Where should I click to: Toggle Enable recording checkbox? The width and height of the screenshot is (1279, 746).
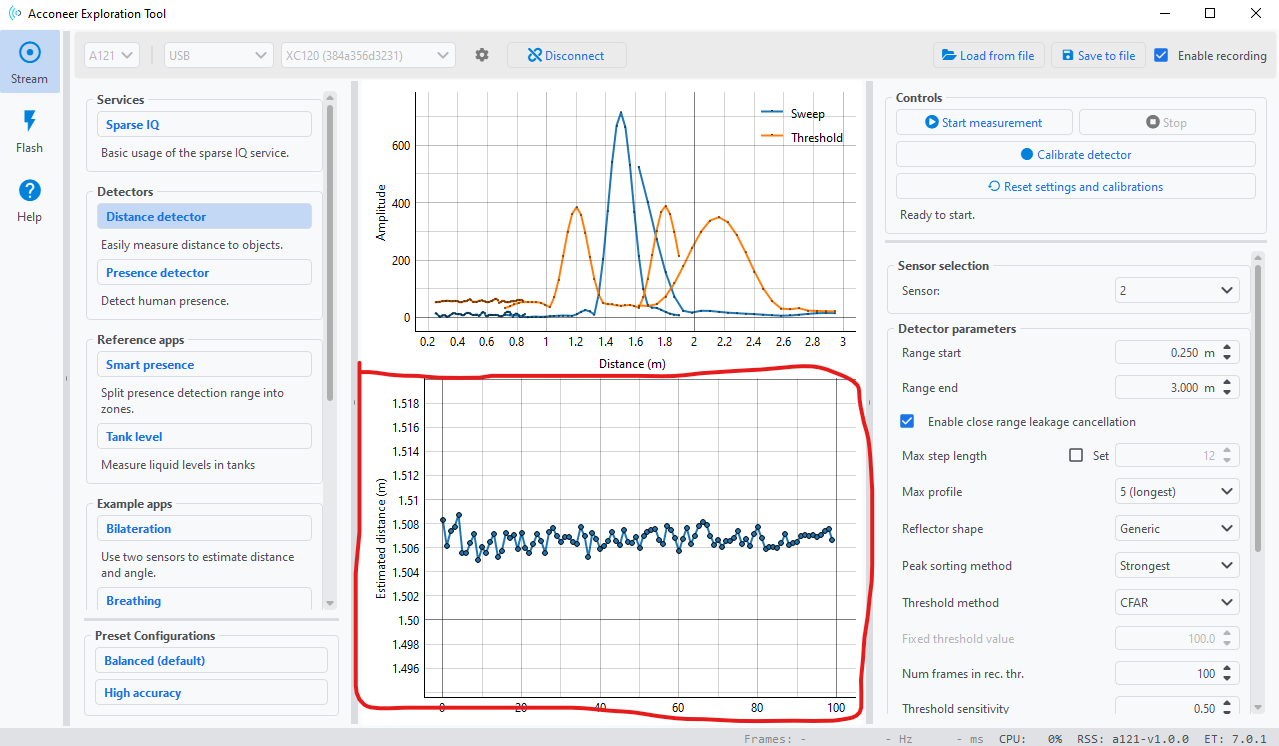tap(1161, 55)
